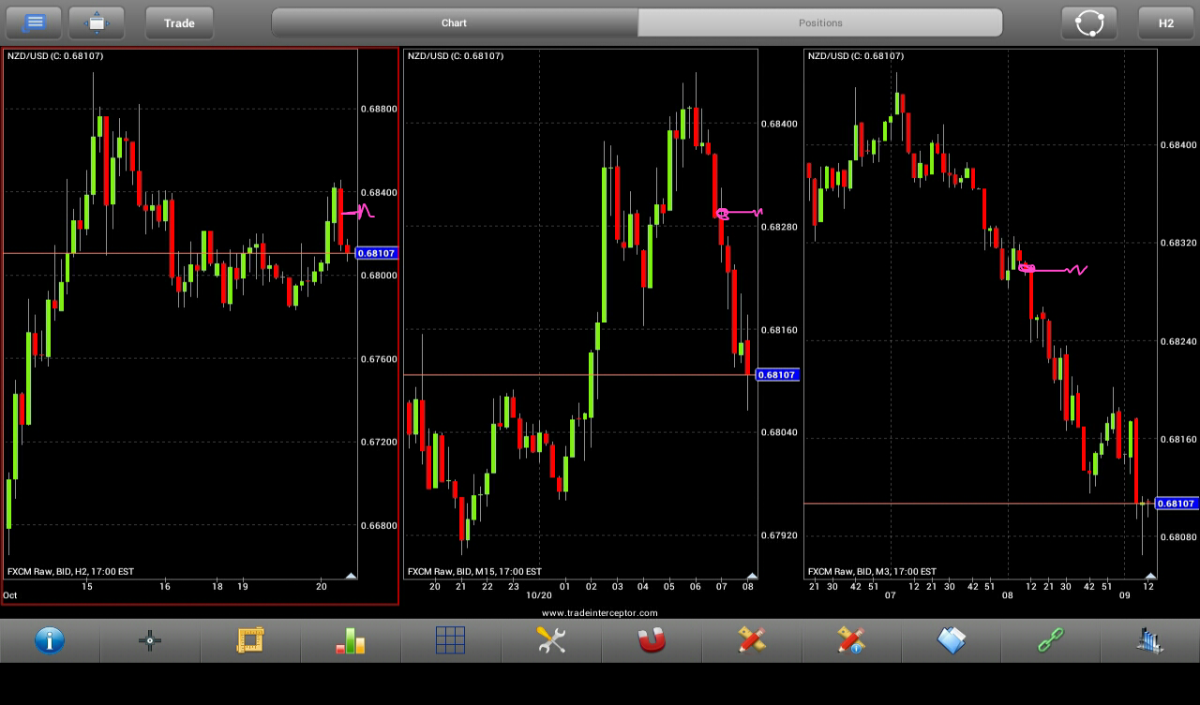Tap the scroll-to-latest arrow on M3 chart

tap(1150, 575)
